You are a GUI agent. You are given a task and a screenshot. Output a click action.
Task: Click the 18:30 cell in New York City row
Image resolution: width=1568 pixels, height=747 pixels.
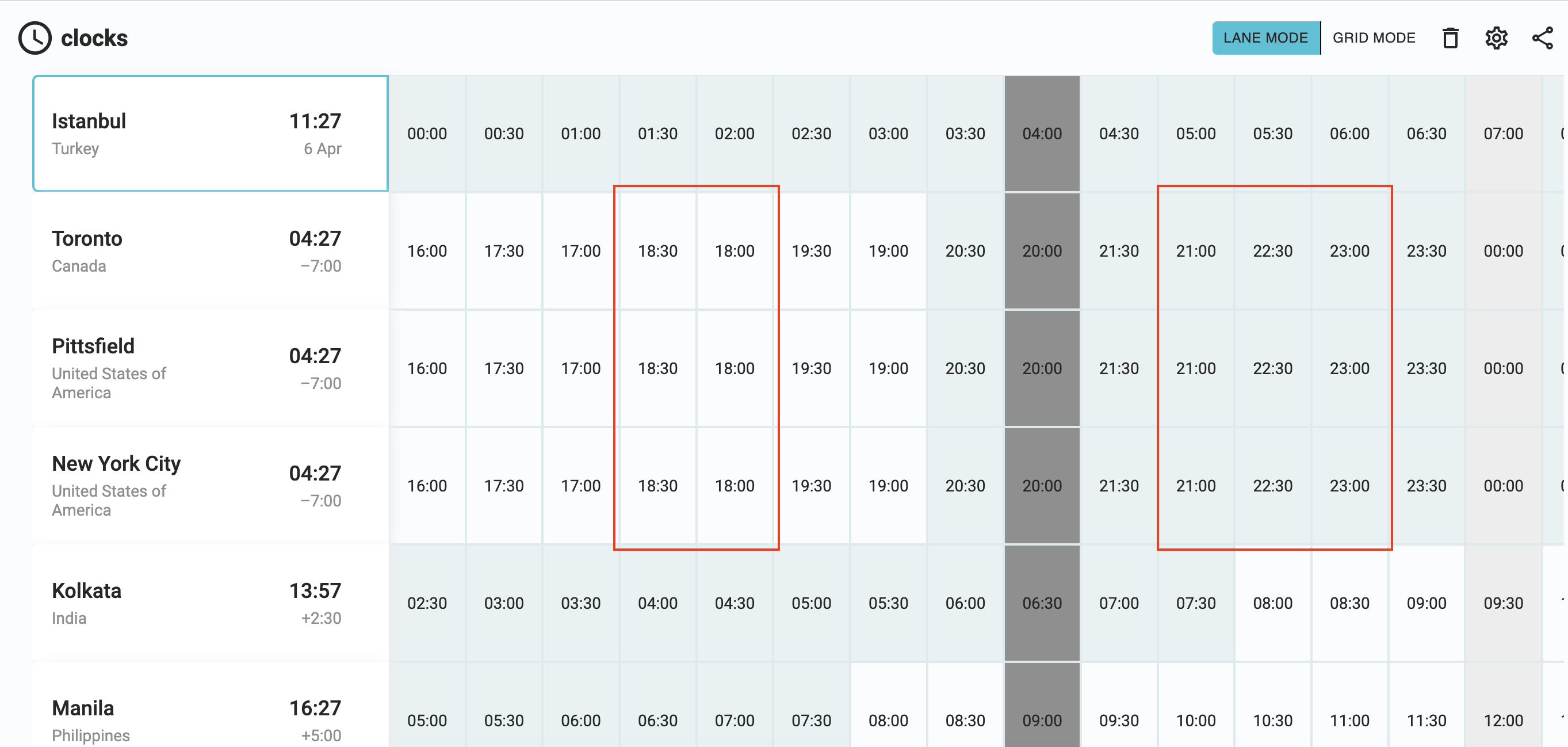click(x=657, y=485)
